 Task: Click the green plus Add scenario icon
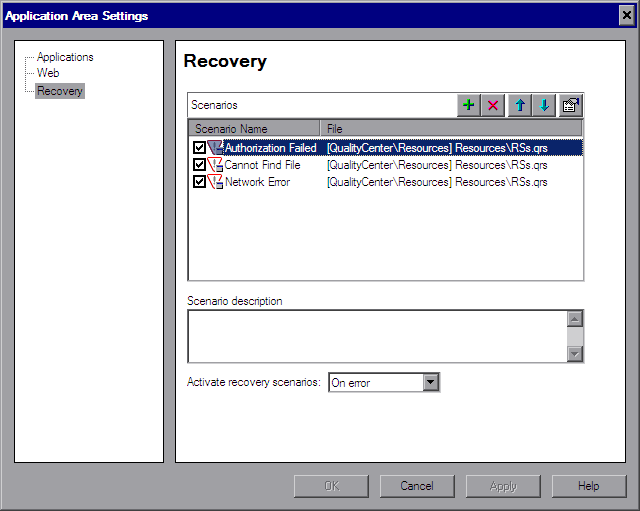[468, 106]
